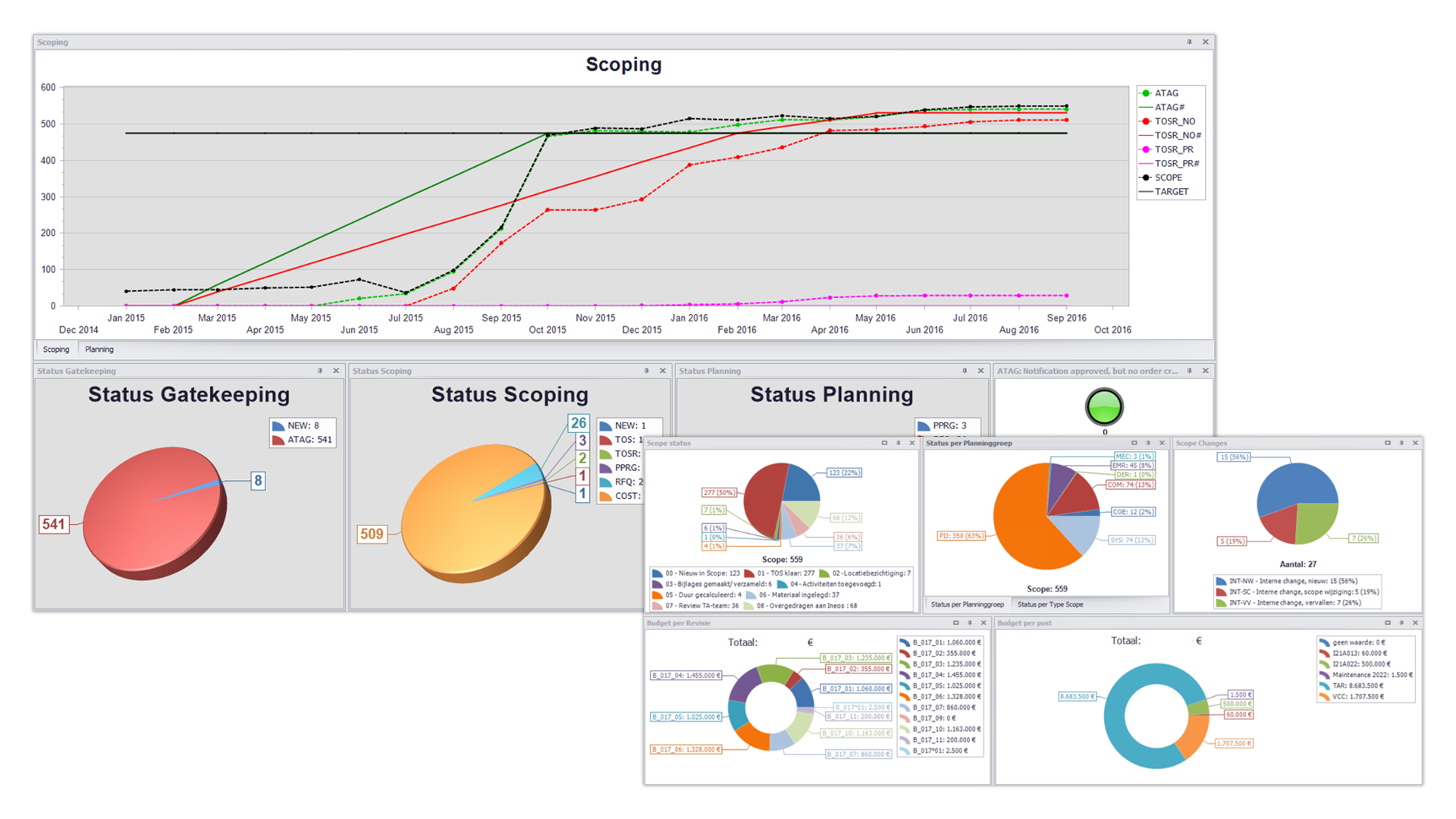Image resolution: width=1456 pixels, height=819 pixels.
Task: Click the 'SYS: 74 (13%)' pie label
Action: (x=1131, y=540)
